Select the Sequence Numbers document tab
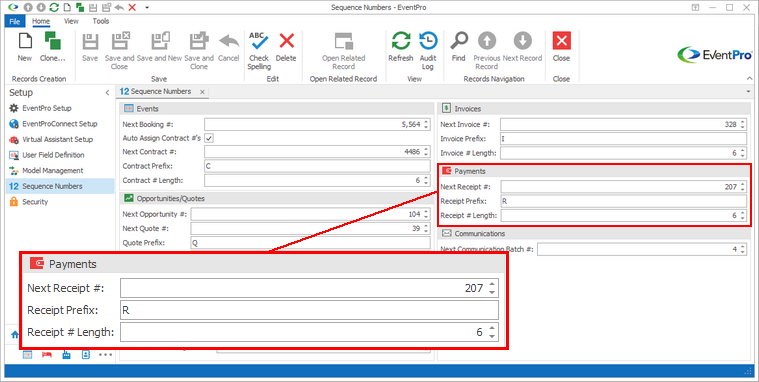The width and height of the screenshot is (759, 382). click(155, 92)
